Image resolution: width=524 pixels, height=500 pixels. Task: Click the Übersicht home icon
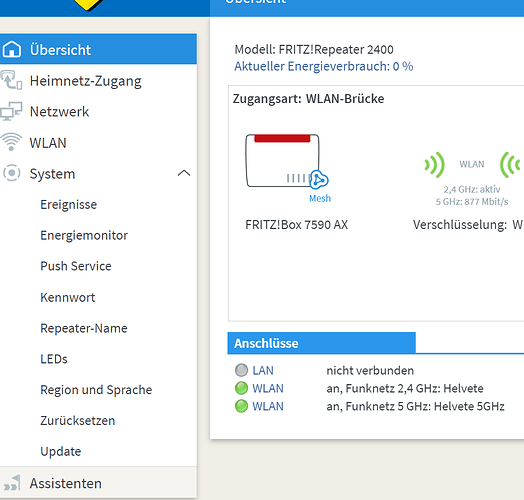[11, 49]
